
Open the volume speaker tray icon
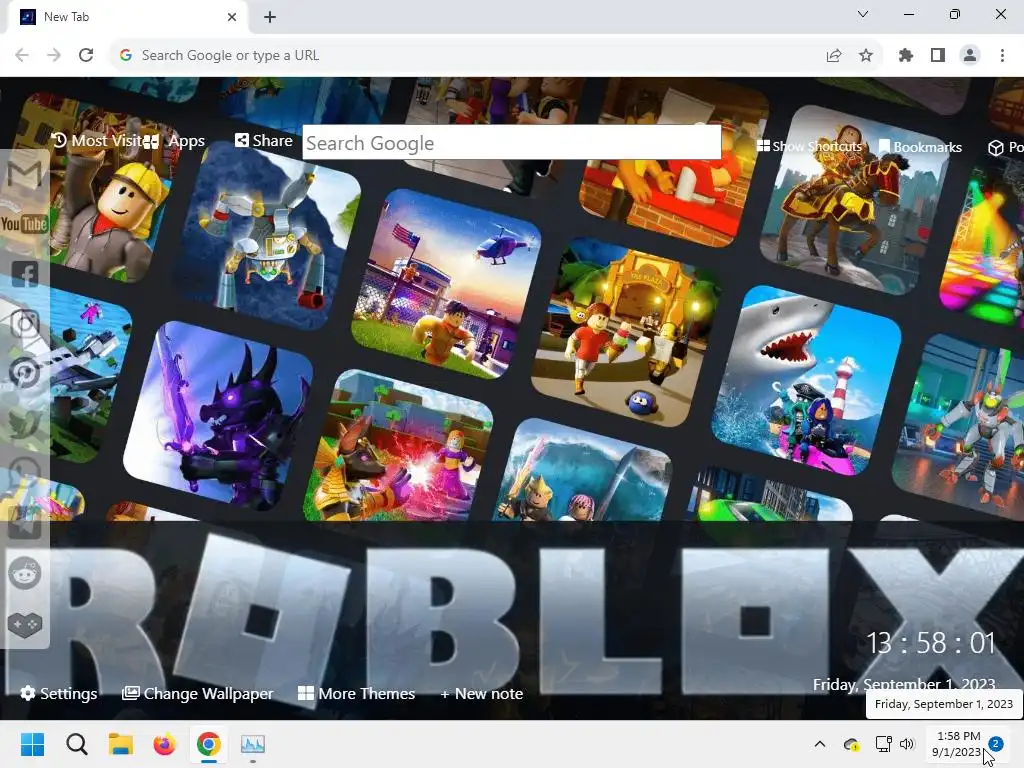tap(906, 744)
